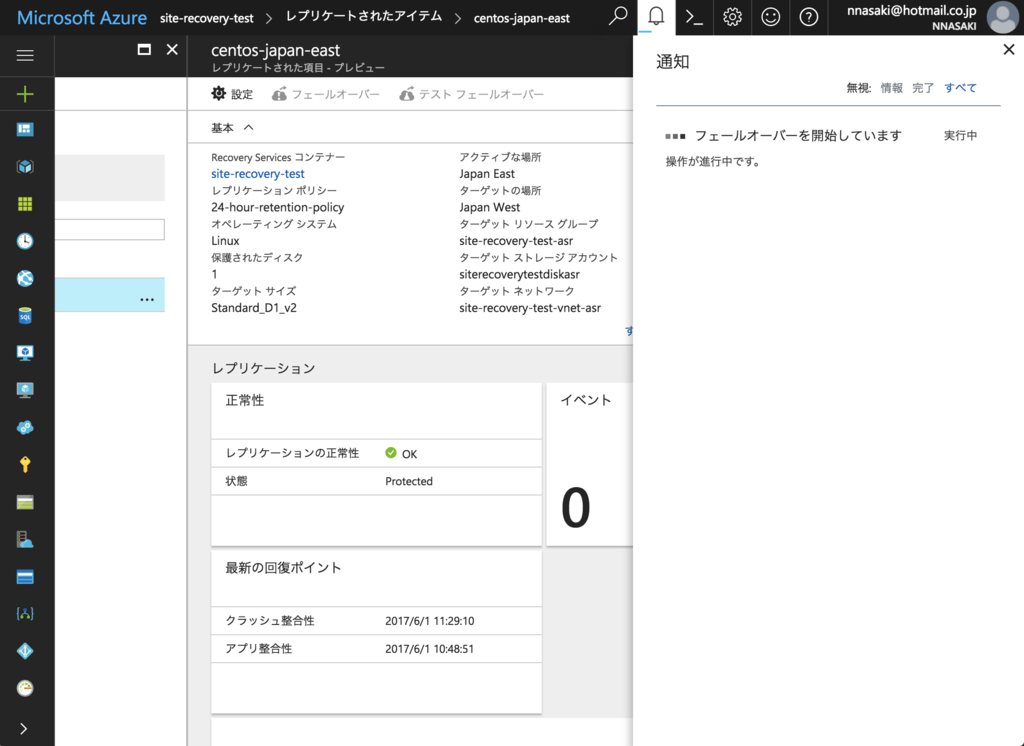Viewport: 1024px width, 746px height.
Task: Click テスト フェールオーバー toolbar button
Action: coord(472,94)
